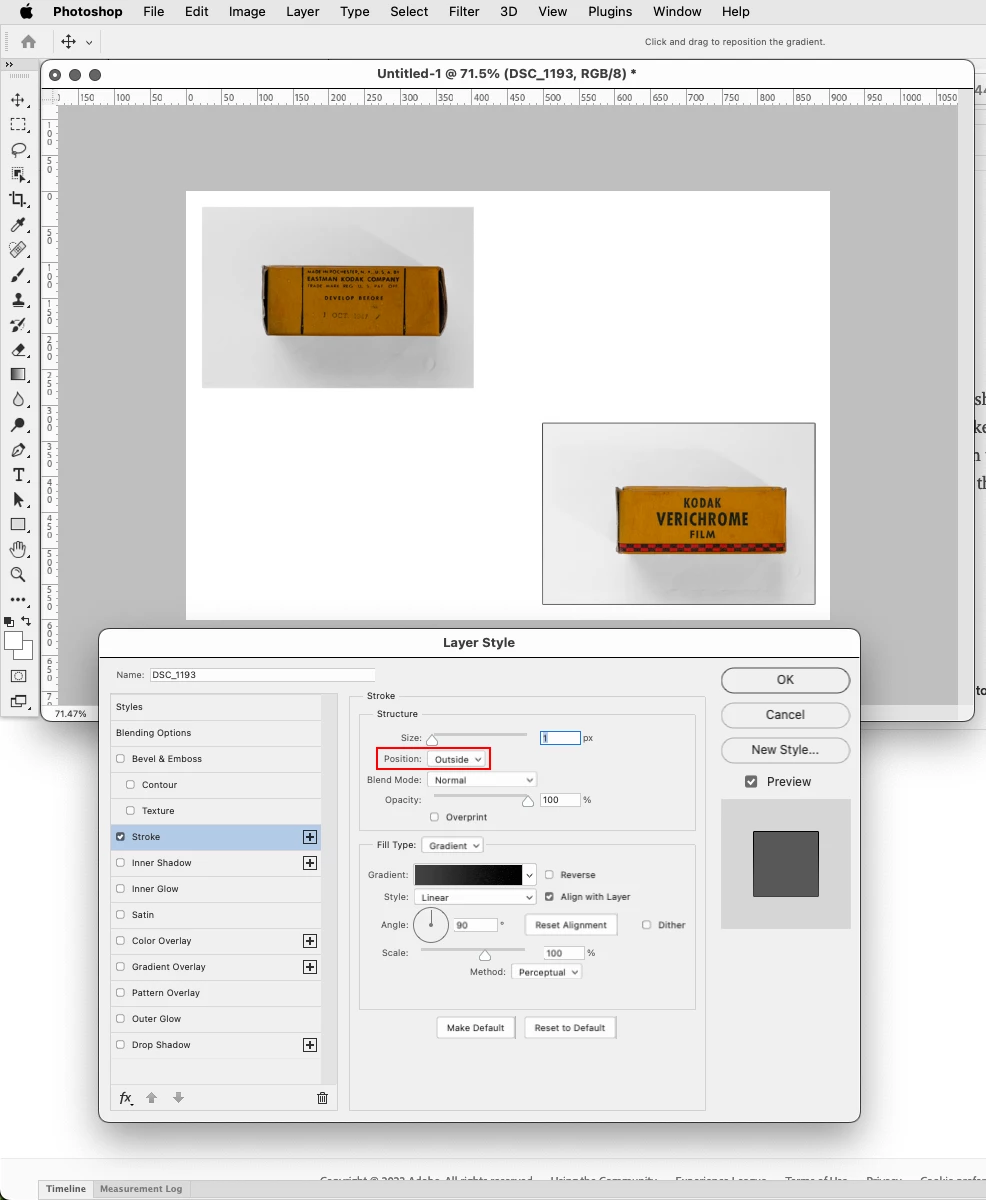Click the OK button
This screenshot has height=1200, width=986.
pyautogui.click(x=785, y=680)
